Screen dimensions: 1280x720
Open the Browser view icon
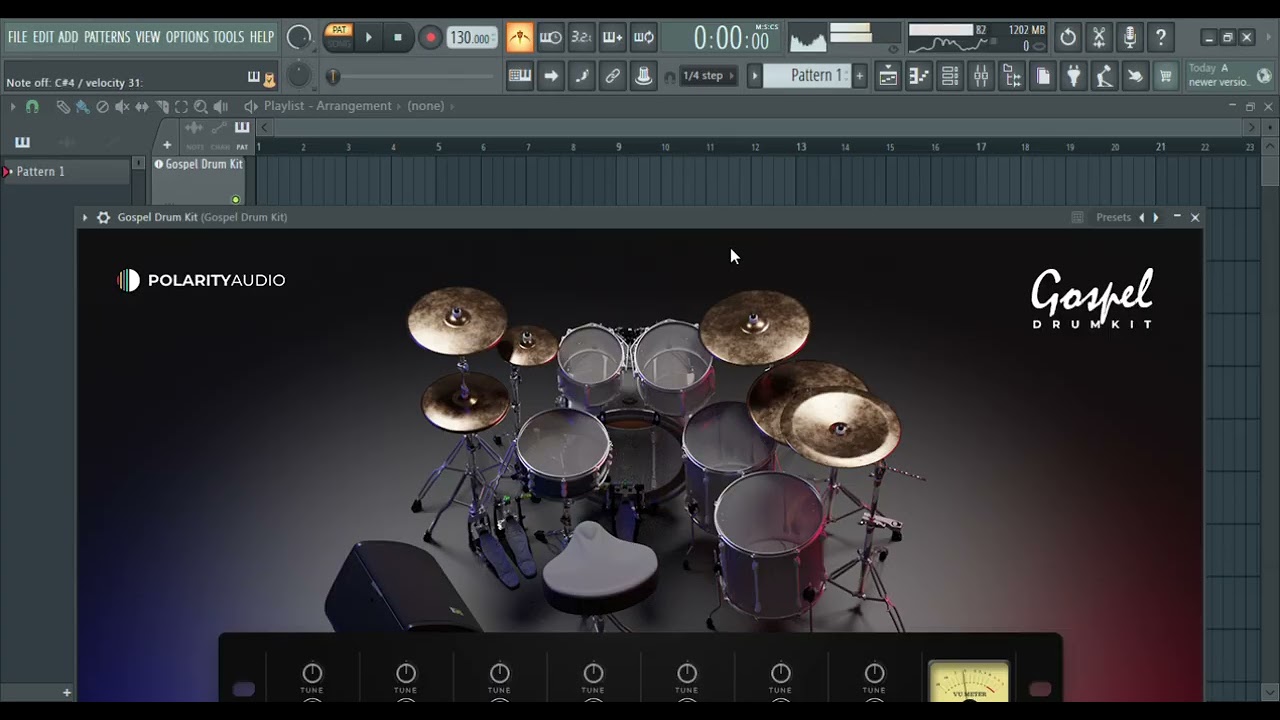click(1012, 76)
